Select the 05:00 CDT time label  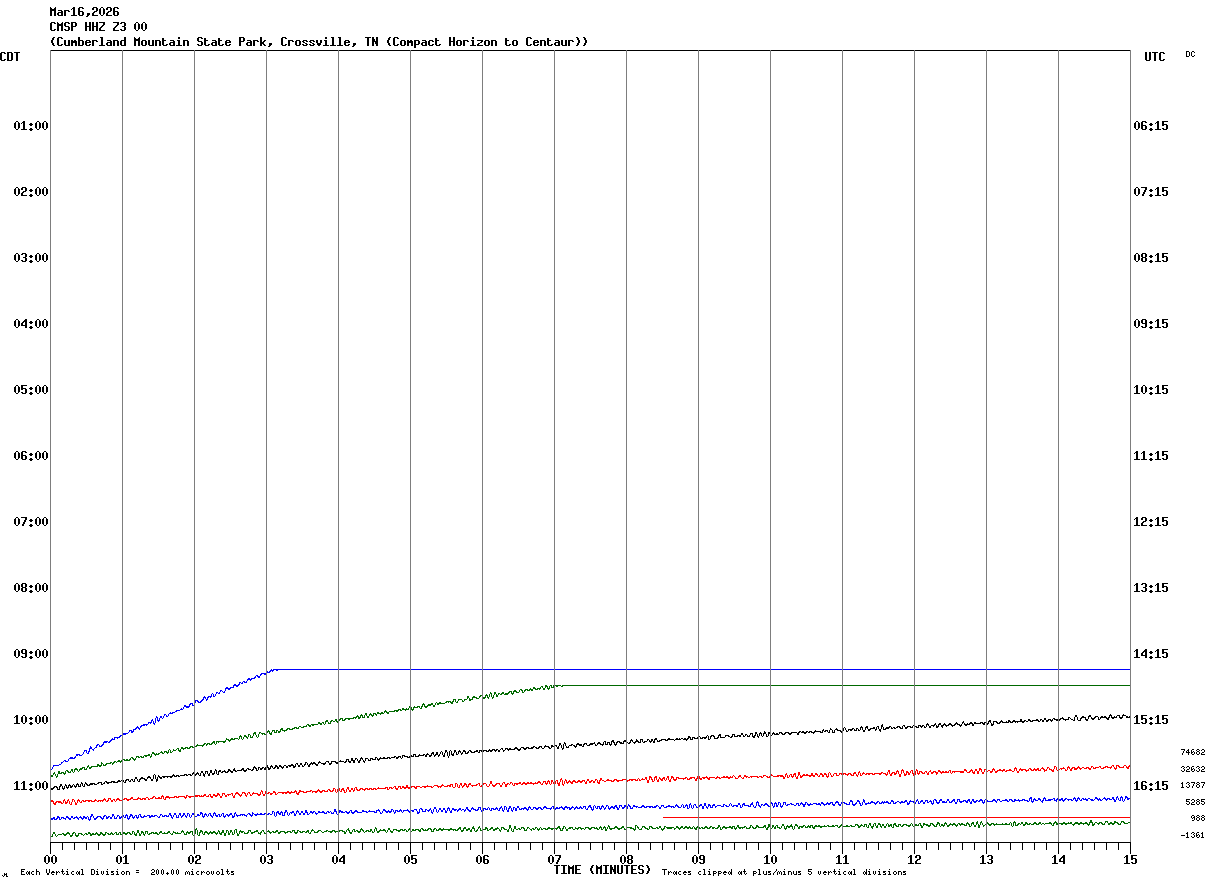coord(31,390)
